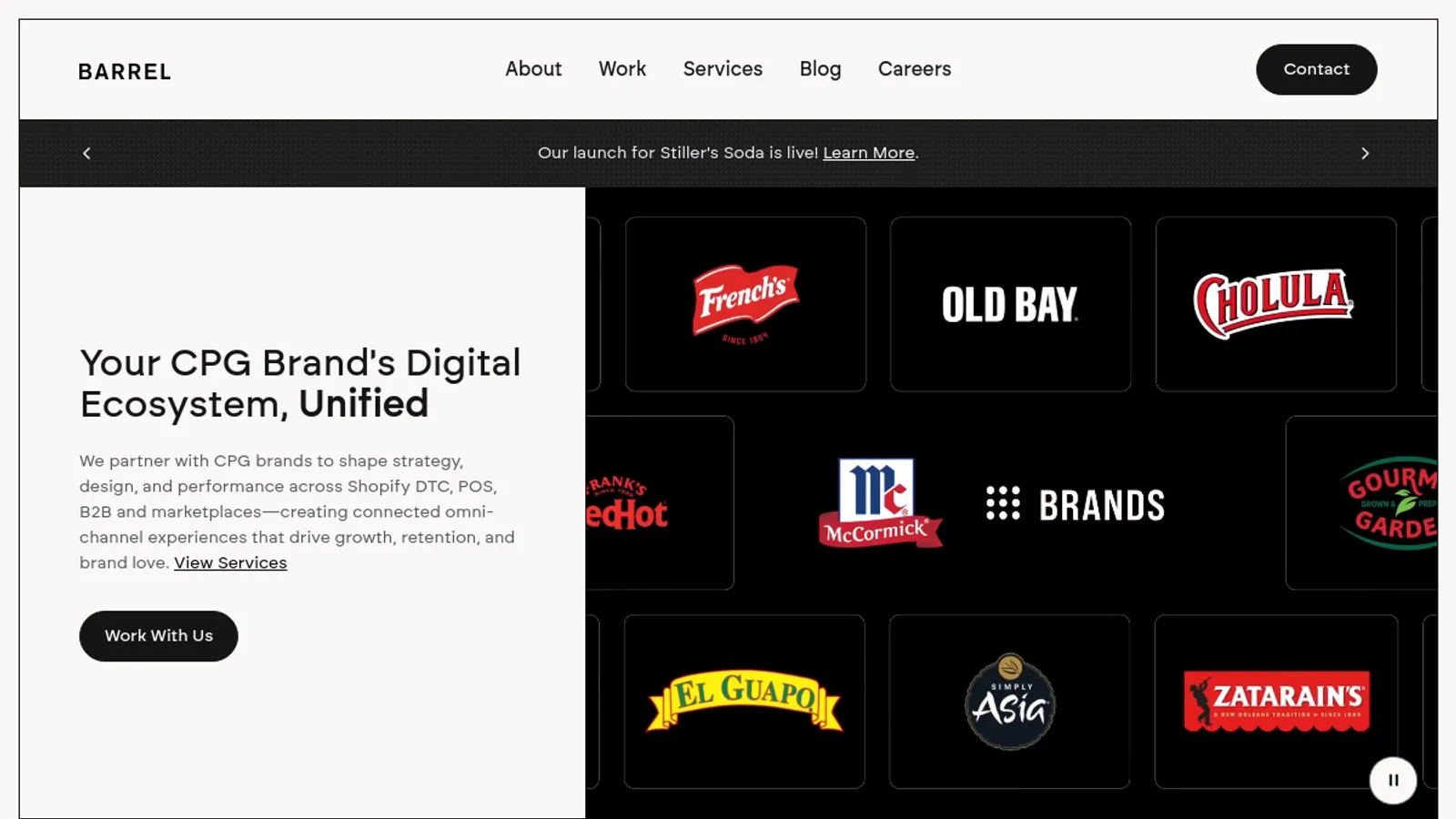Select the Zatarain's logo card
The image size is (1456, 819).
point(1276,702)
